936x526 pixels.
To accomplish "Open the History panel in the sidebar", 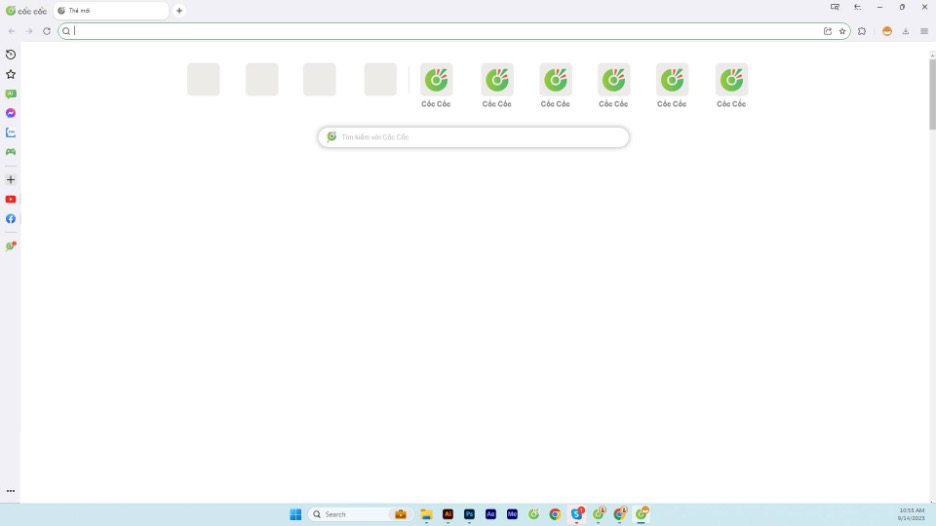I will pos(11,55).
